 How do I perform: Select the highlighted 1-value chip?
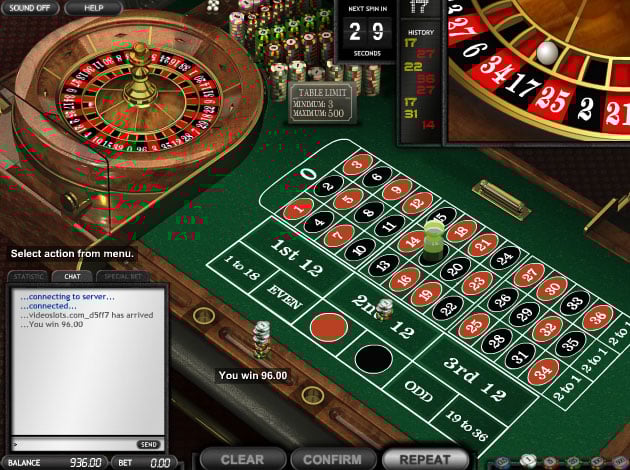pos(528,461)
